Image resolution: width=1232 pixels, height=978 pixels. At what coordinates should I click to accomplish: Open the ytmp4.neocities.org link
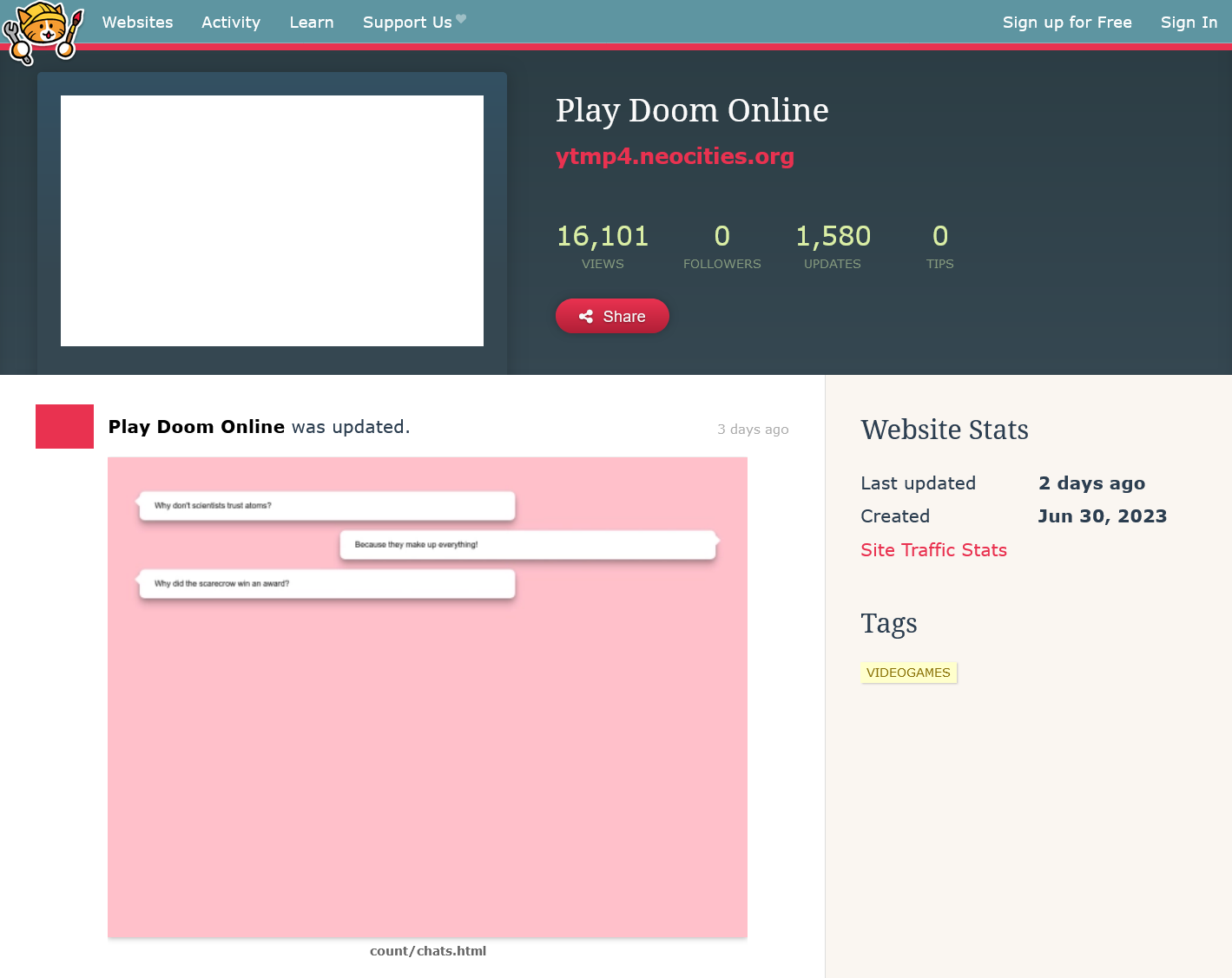675,156
